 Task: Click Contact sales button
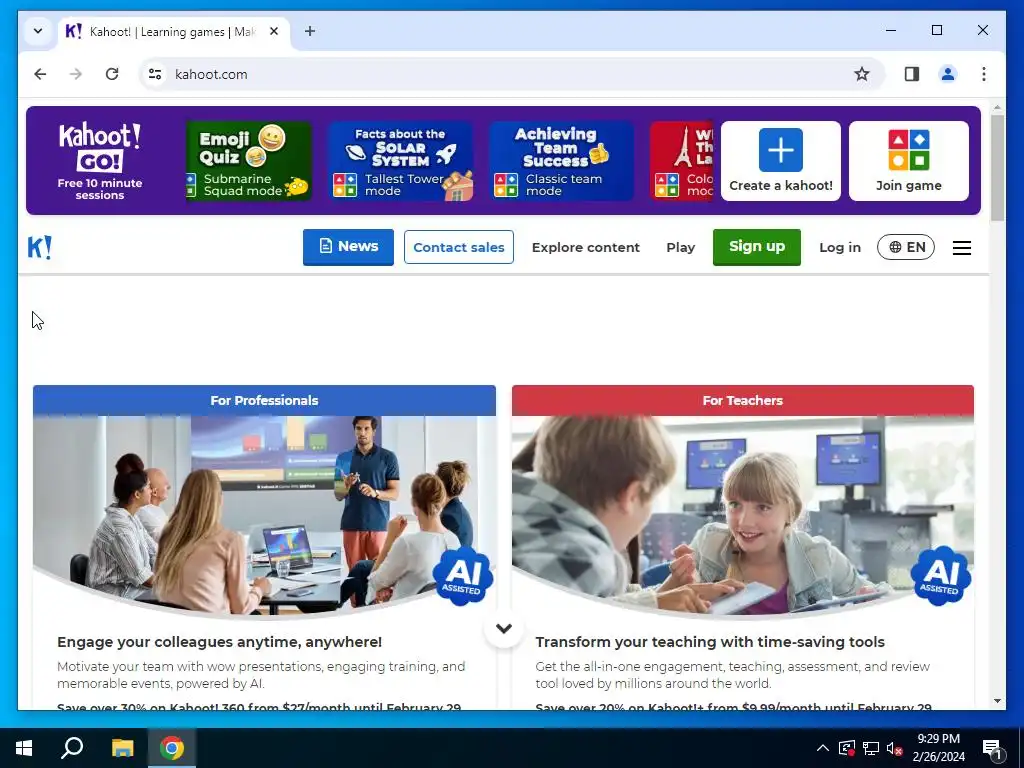pos(458,247)
